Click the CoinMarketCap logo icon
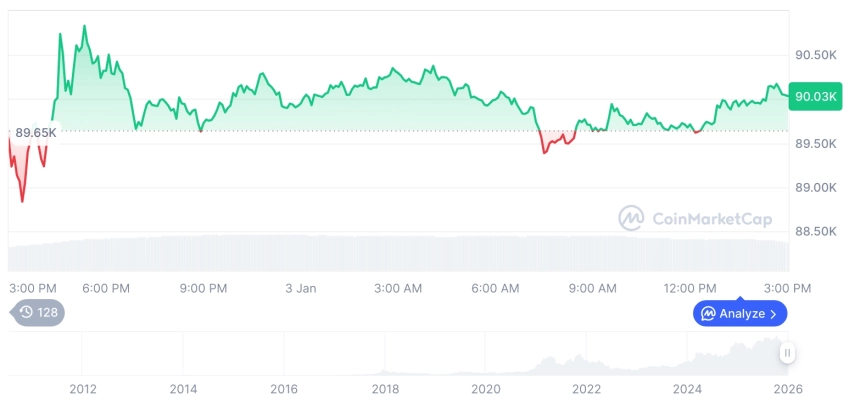 (631, 217)
